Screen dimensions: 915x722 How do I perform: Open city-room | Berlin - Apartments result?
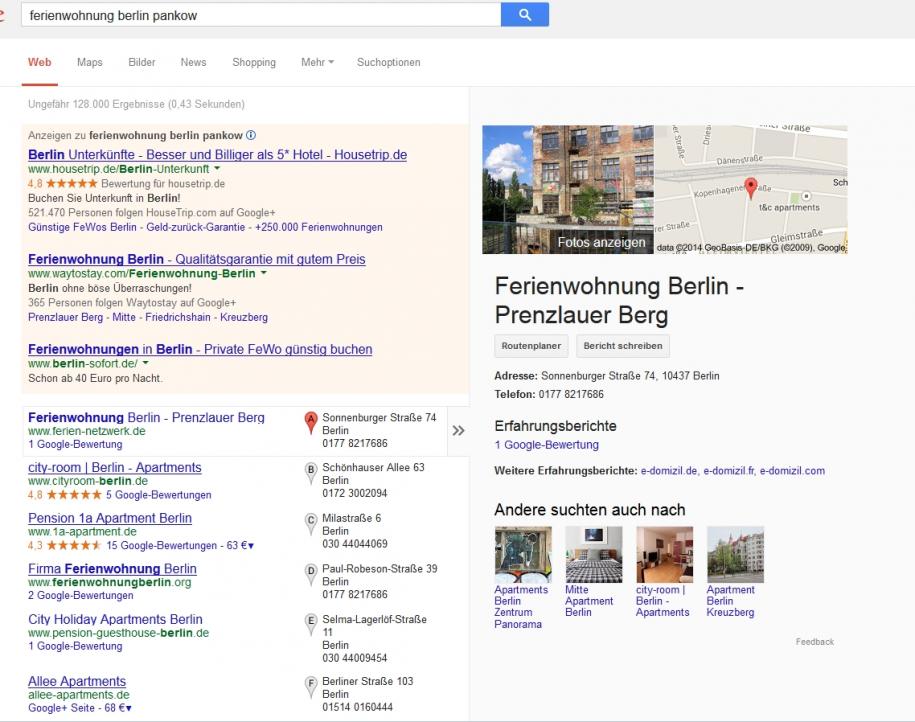114,468
